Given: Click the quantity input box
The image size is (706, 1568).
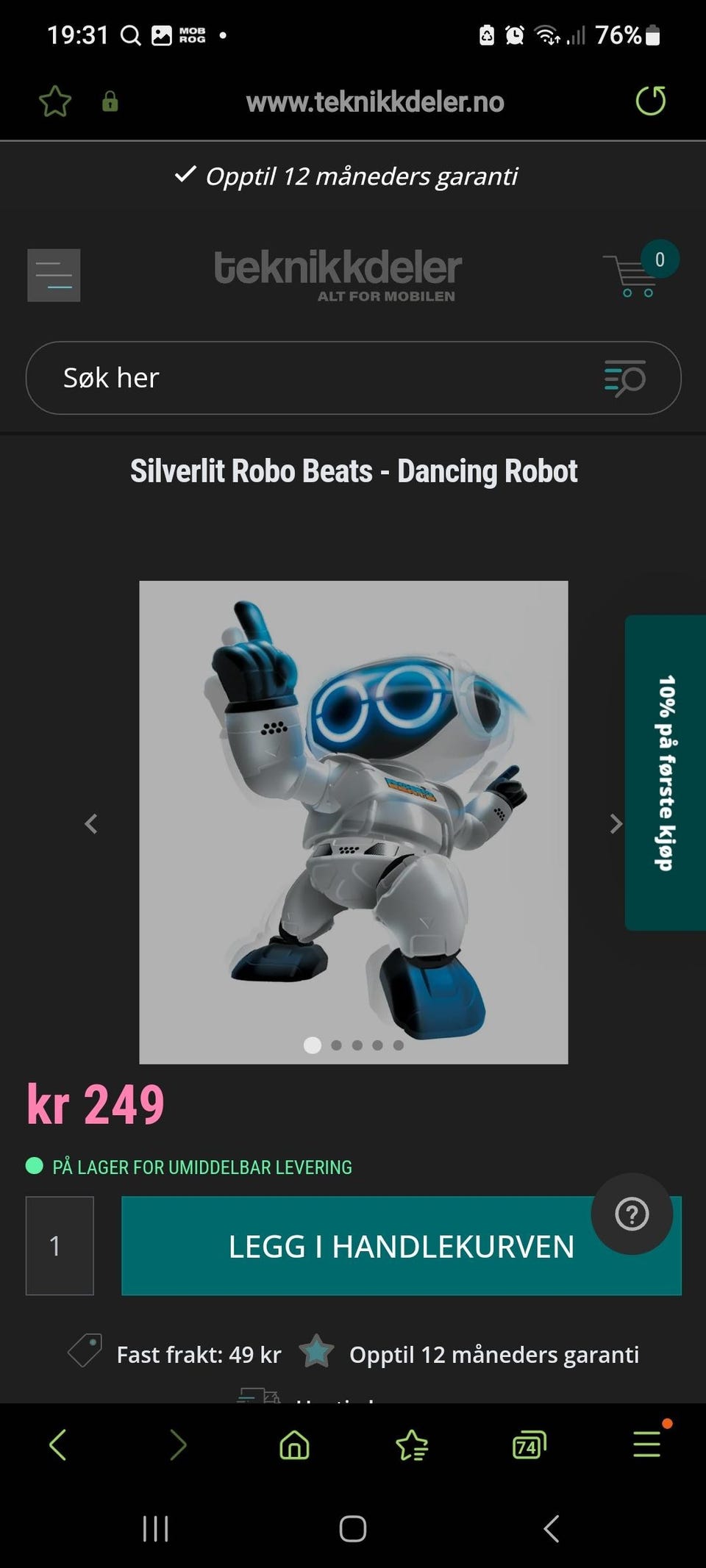Looking at the screenshot, I should pyautogui.click(x=60, y=1246).
